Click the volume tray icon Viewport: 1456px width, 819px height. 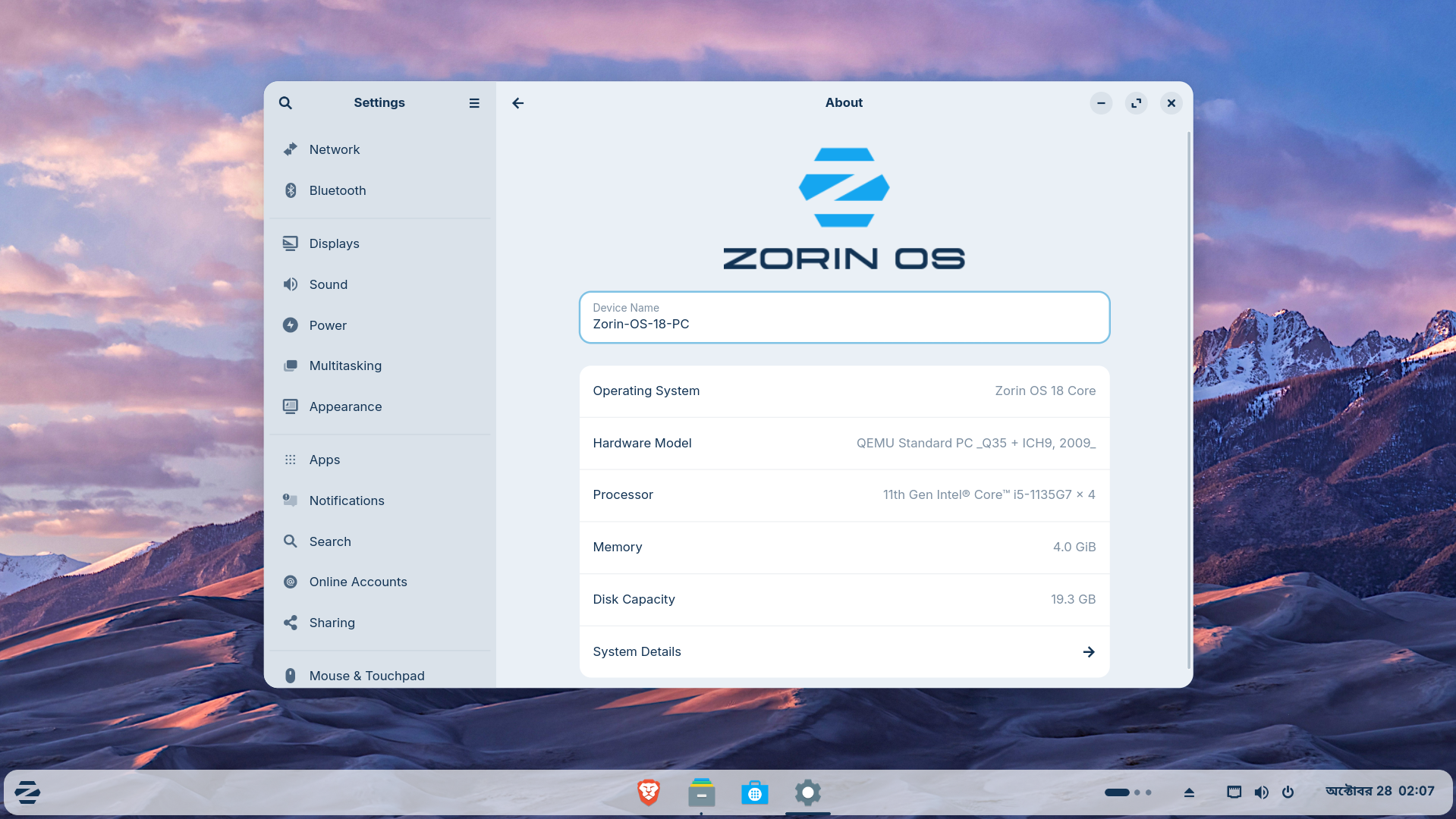[1261, 792]
